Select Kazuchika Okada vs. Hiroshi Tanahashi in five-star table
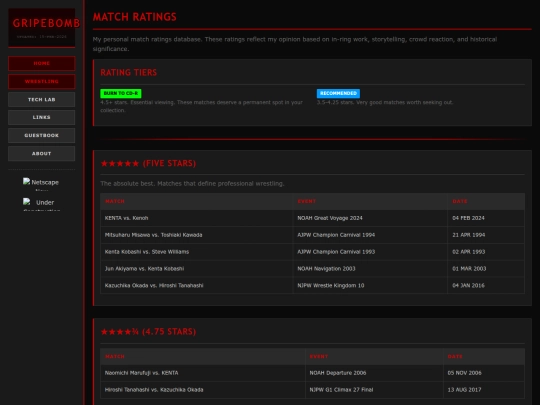 tap(154, 285)
